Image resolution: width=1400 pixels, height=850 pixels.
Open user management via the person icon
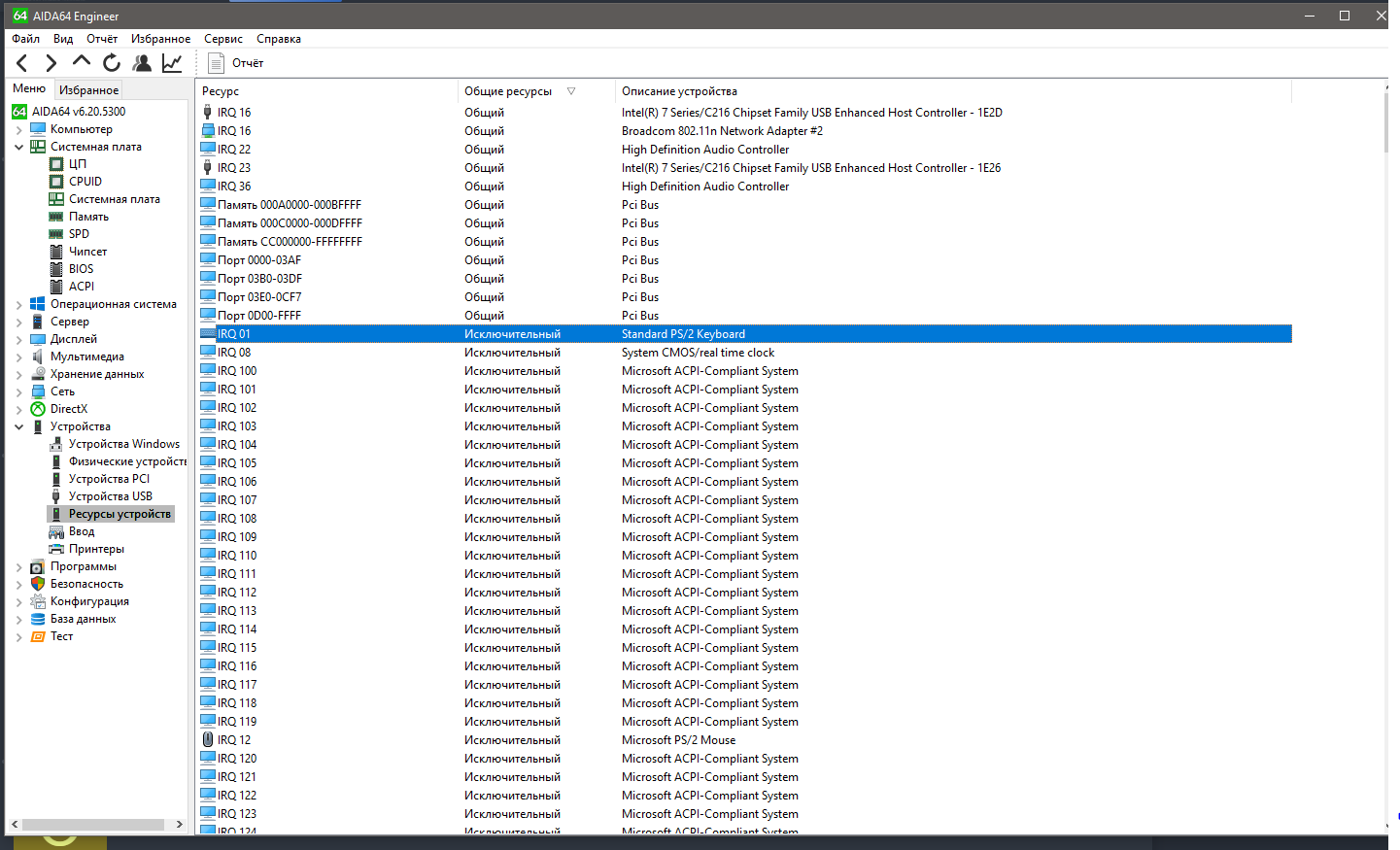[x=142, y=63]
